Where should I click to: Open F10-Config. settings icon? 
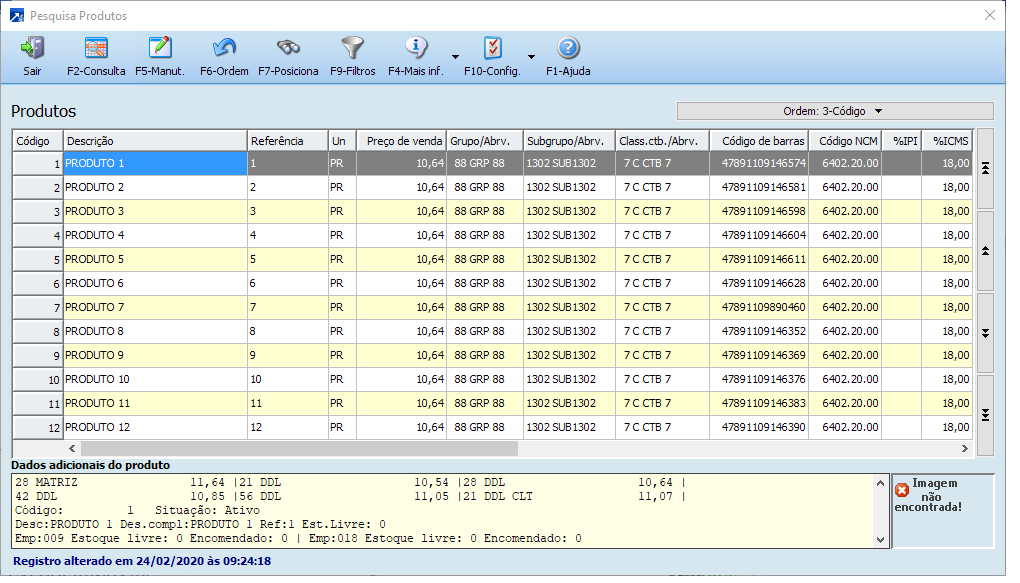coord(492,56)
